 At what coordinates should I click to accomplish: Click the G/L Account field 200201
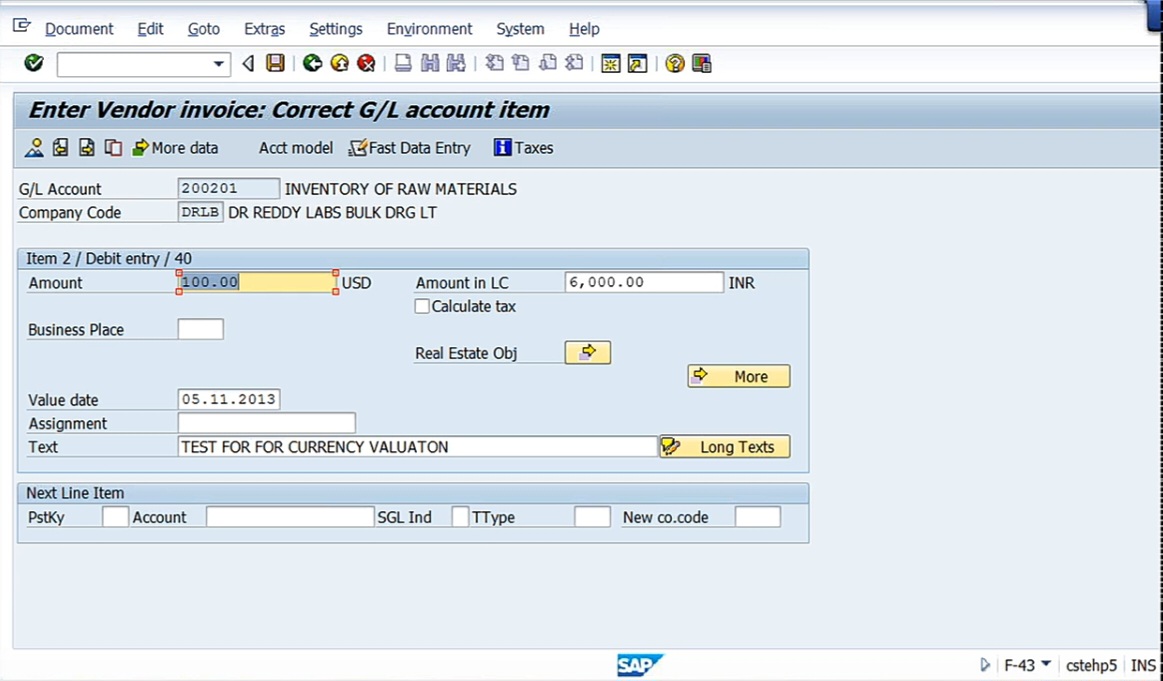228,188
